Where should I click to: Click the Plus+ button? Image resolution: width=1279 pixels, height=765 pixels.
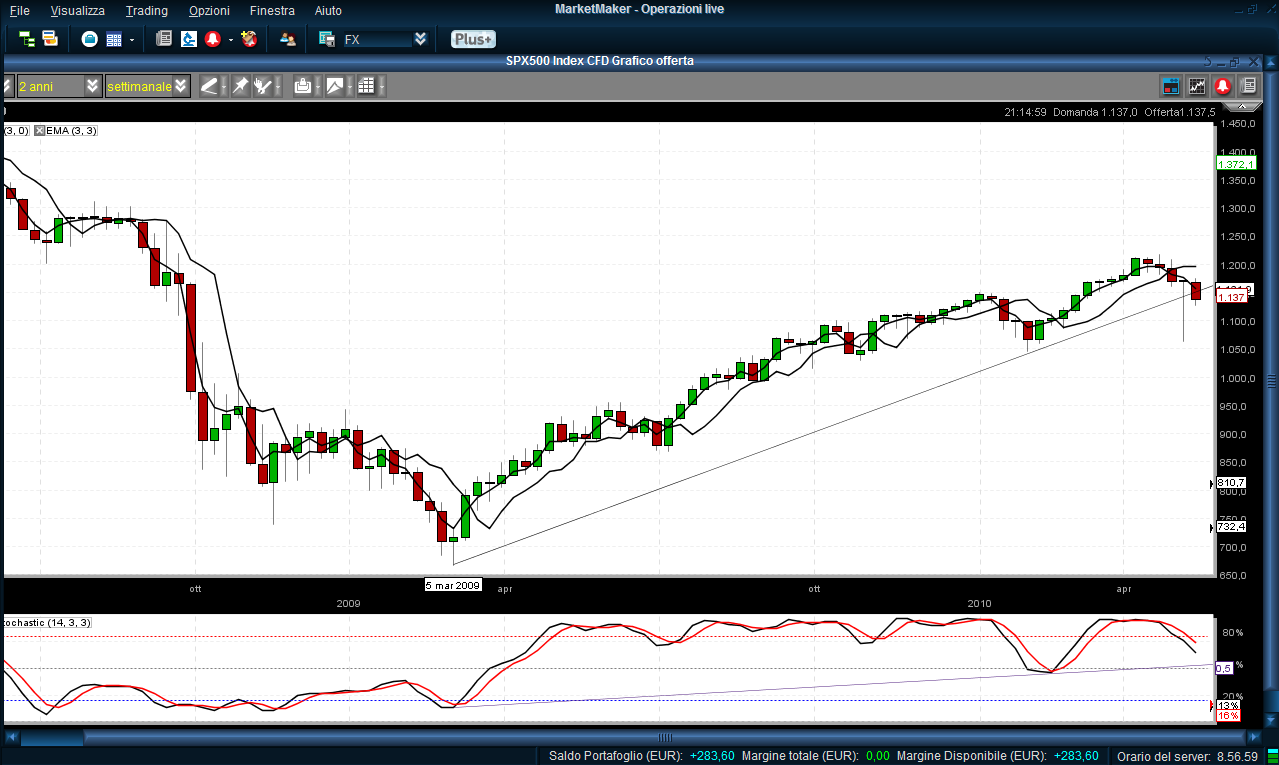pyautogui.click(x=472, y=39)
